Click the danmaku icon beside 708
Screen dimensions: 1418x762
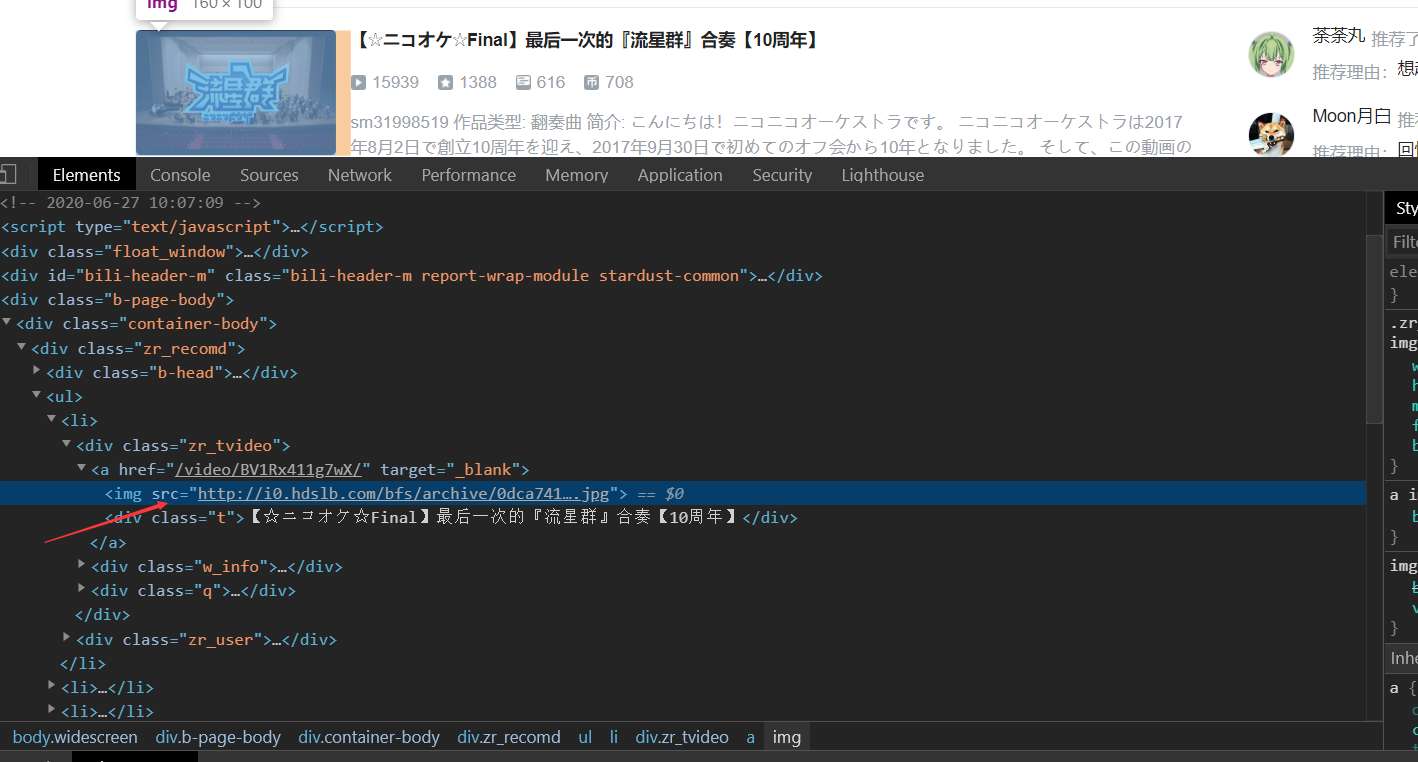tap(591, 82)
